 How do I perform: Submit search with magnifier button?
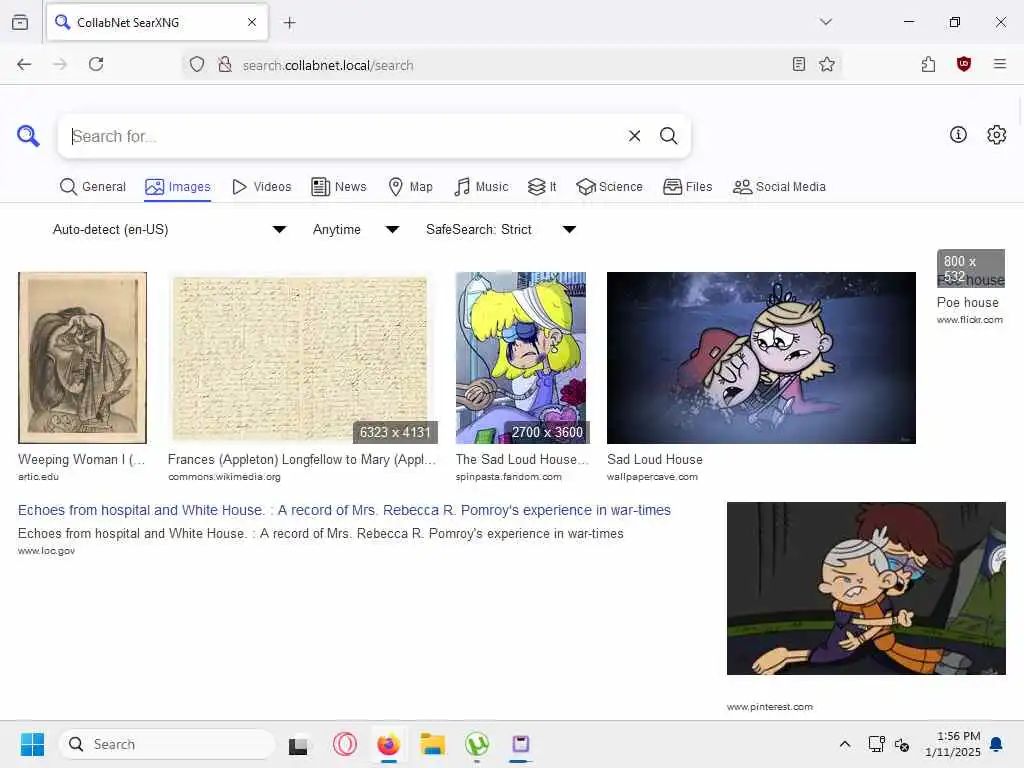click(668, 136)
